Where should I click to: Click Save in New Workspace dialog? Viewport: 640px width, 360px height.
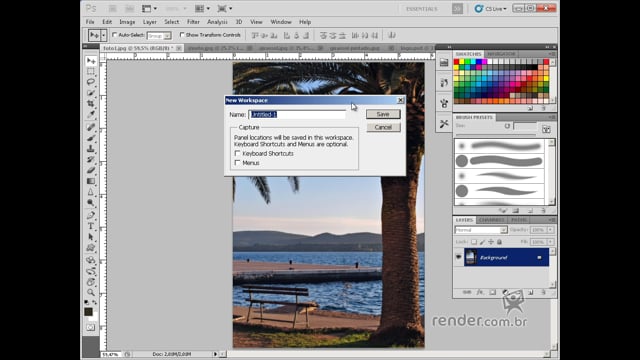(383, 114)
